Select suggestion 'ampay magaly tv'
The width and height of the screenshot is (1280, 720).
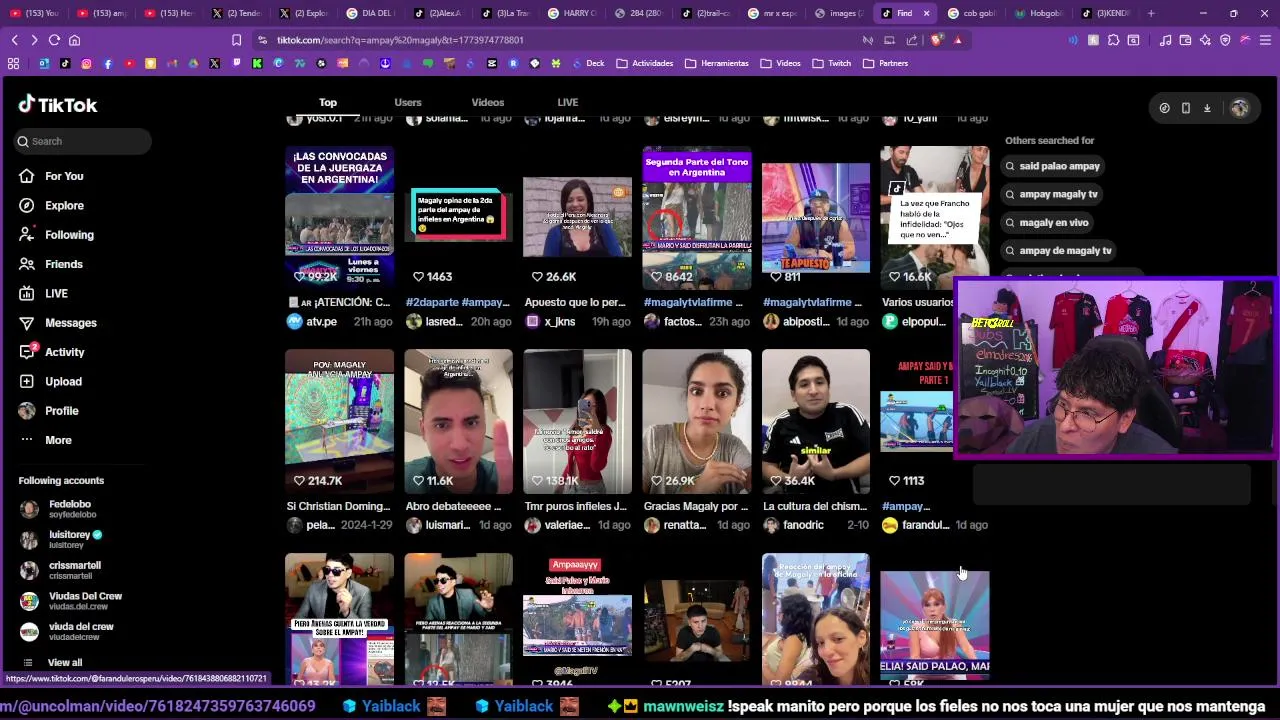[1051, 194]
